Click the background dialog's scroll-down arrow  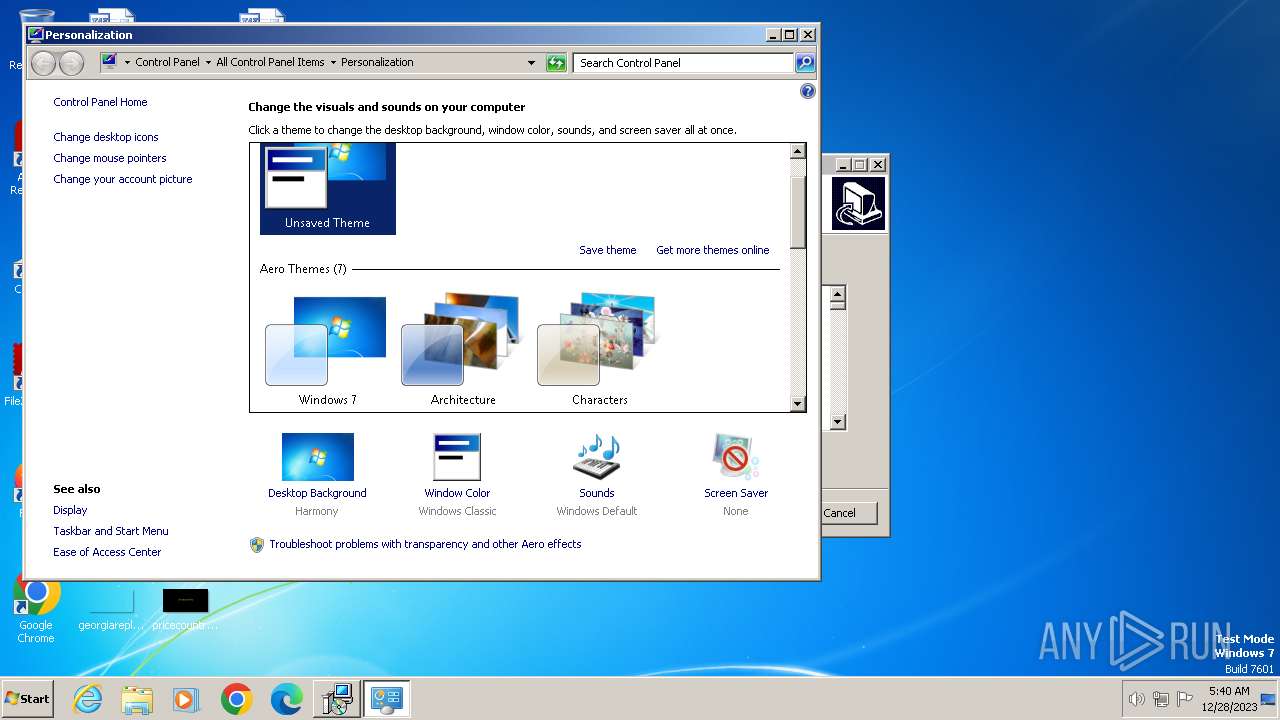coord(838,422)
